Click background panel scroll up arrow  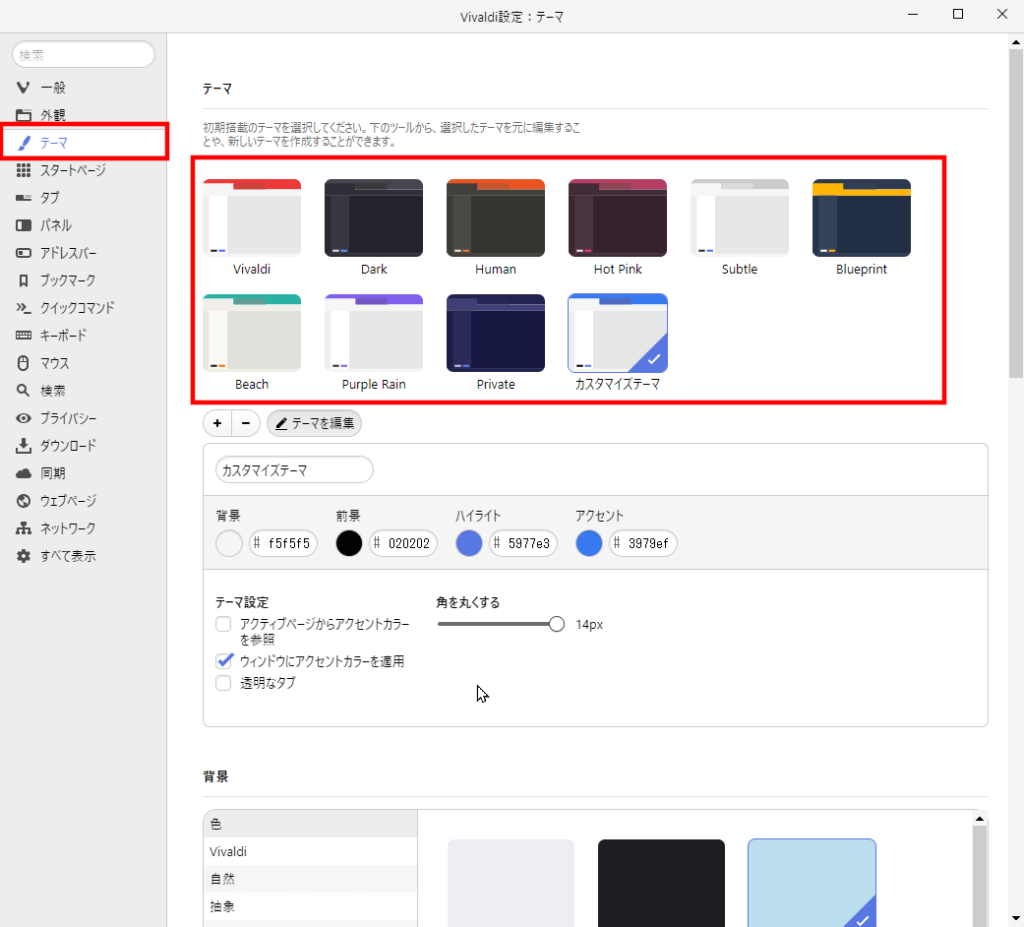[x=980, y=819]
